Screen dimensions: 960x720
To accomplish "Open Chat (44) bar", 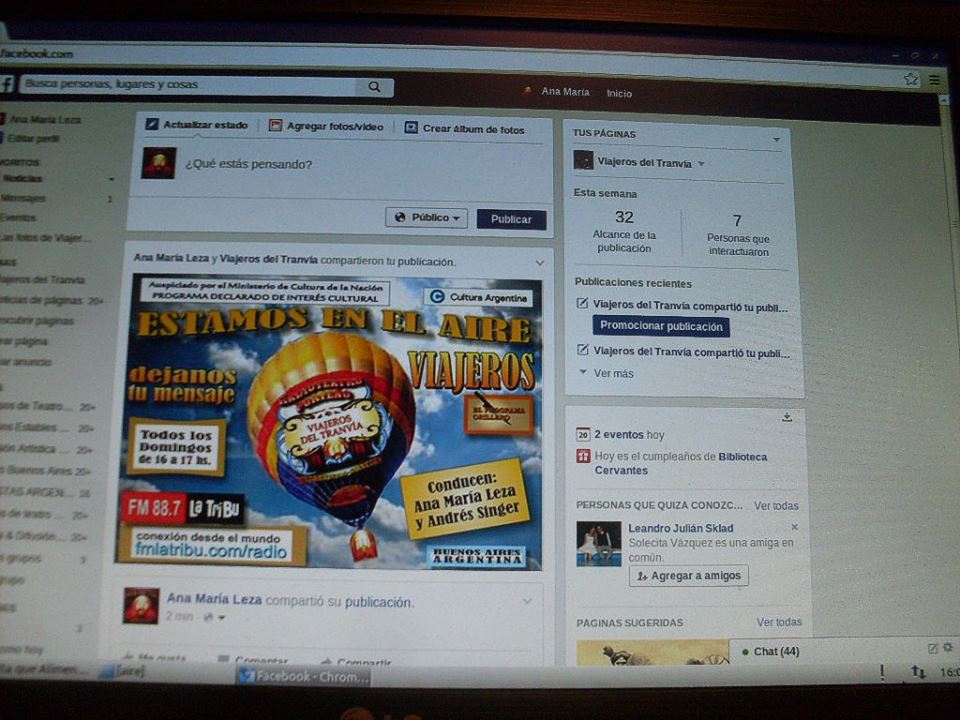I will click(776, 651).
